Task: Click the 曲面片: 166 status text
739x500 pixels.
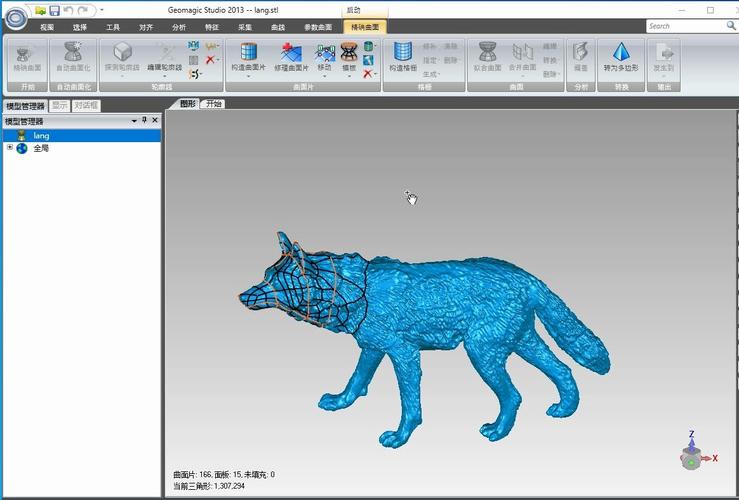Action: click(192, 475)
